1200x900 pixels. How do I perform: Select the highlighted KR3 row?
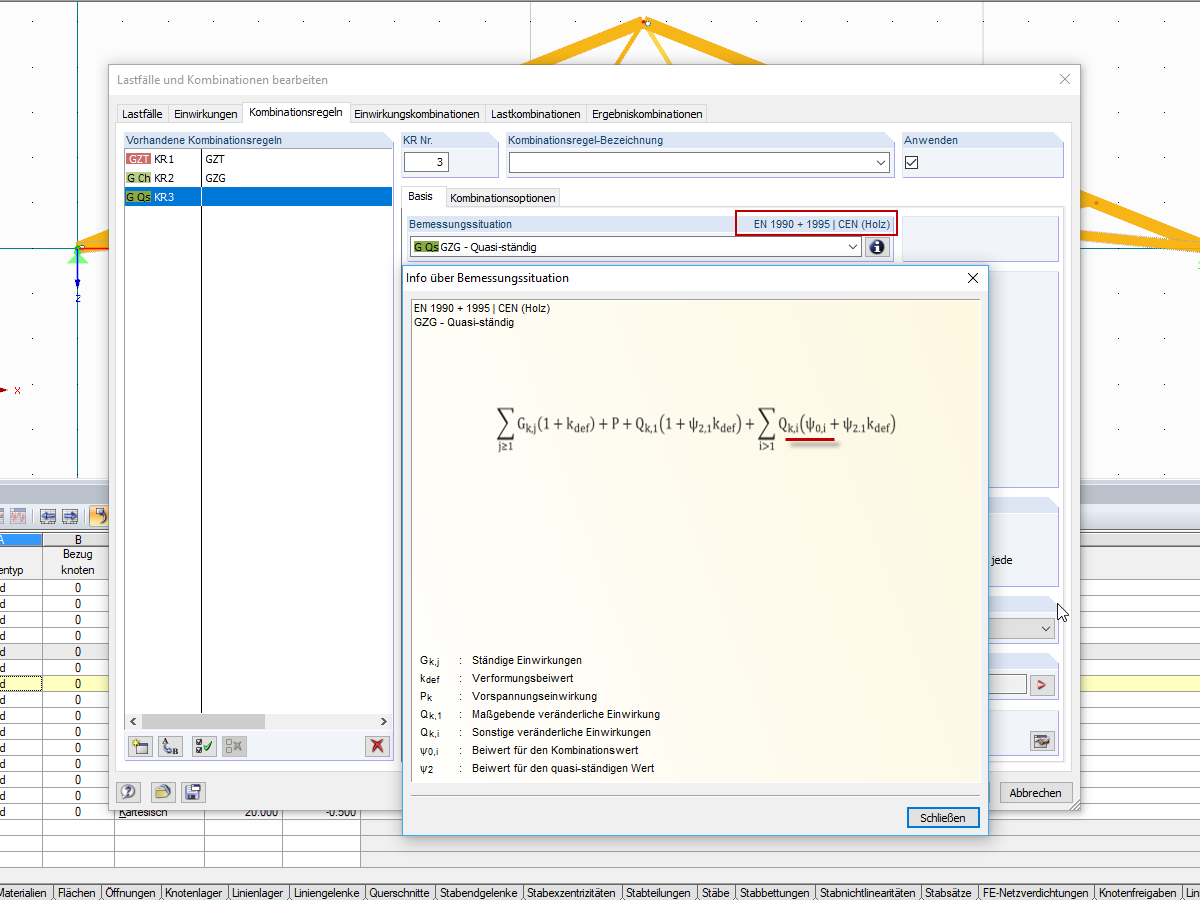(258, 197)
